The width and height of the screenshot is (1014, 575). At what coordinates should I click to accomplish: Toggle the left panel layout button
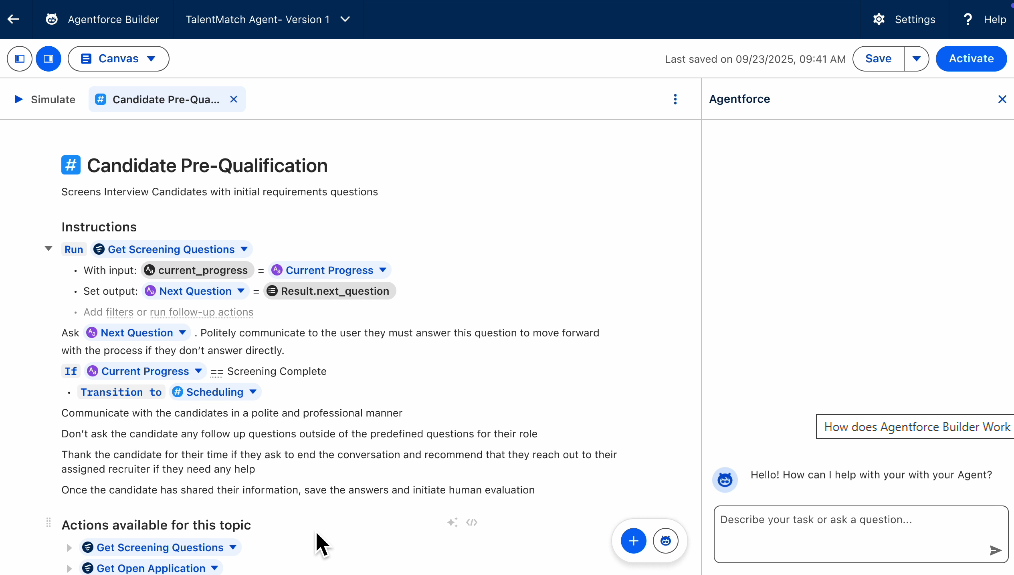click(20, 59)
